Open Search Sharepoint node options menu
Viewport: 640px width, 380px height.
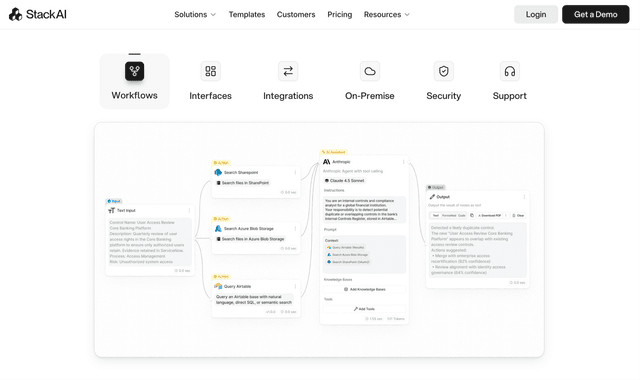(x=295, y=173)
